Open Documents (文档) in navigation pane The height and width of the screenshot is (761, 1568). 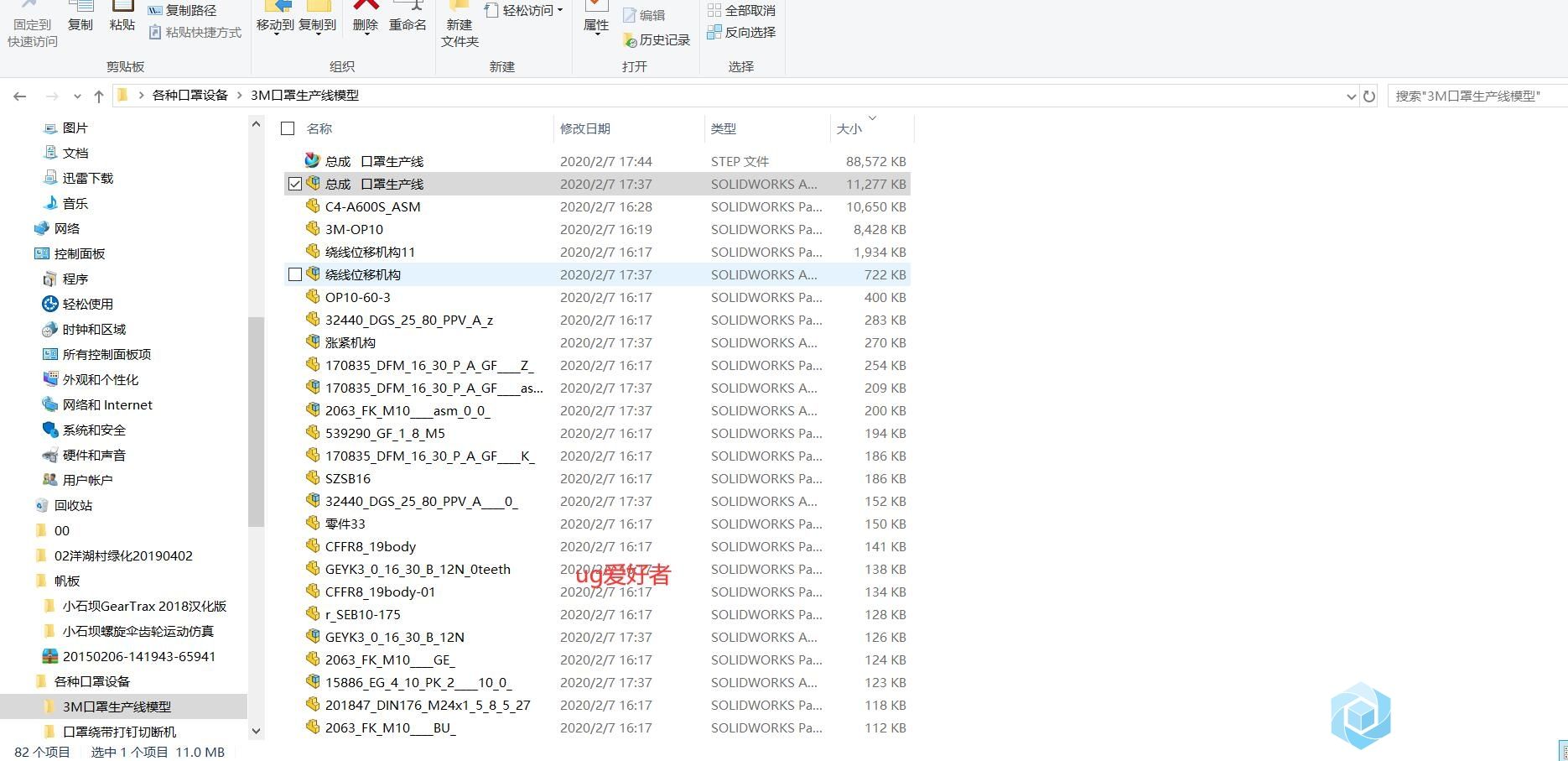pyautogui.click(x=75, y=153)
